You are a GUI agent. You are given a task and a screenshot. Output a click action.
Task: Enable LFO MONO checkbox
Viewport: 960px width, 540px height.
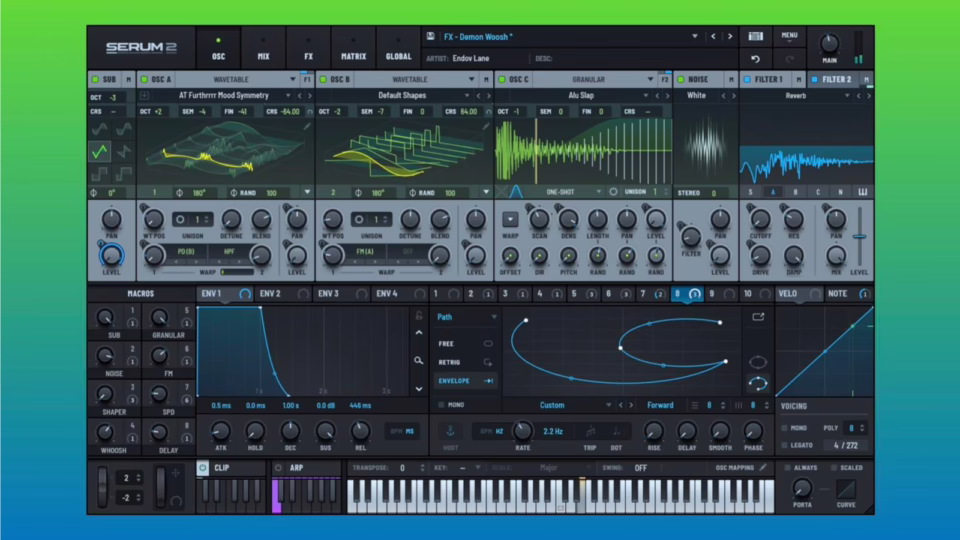point(441,405)
